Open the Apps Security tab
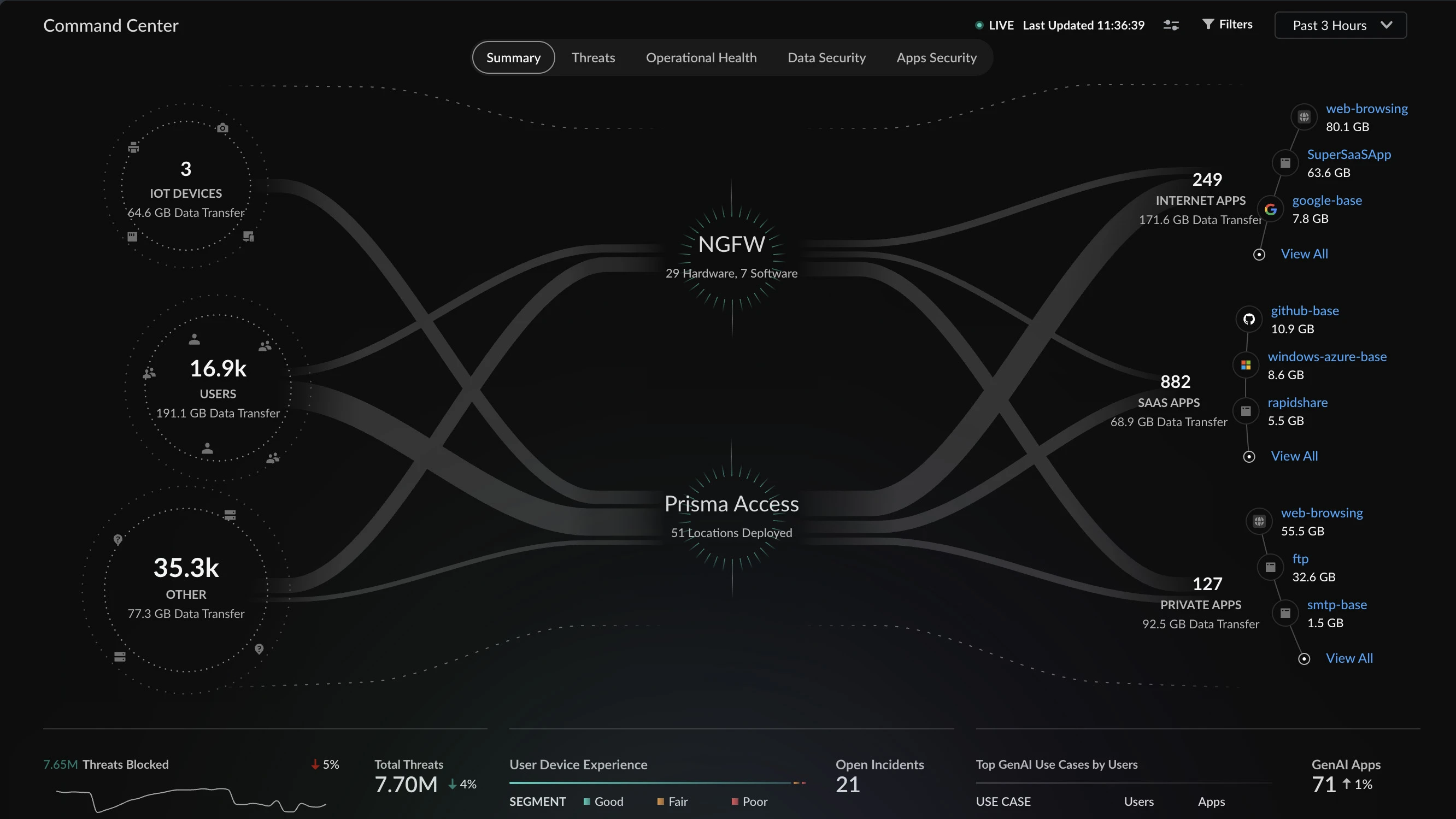The width and height of the screenshot is (1456, 819). point(937,57)
